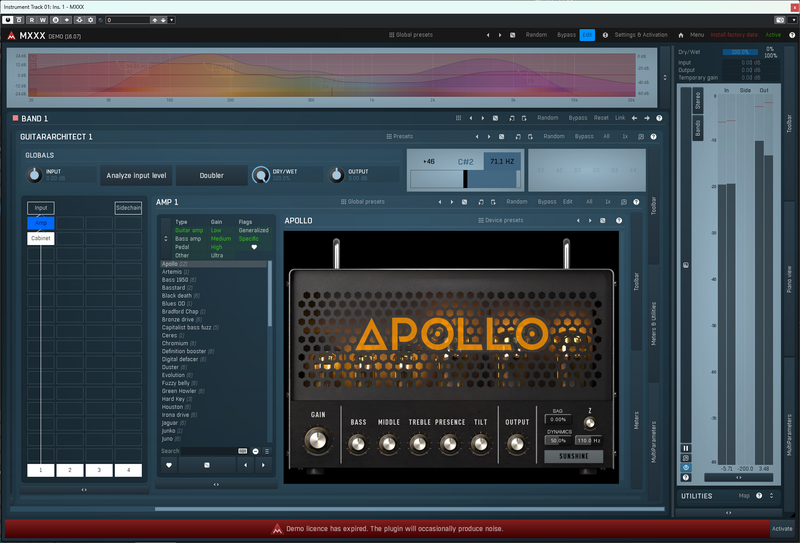Click Reset for Band 1

[x=601, y=118]
